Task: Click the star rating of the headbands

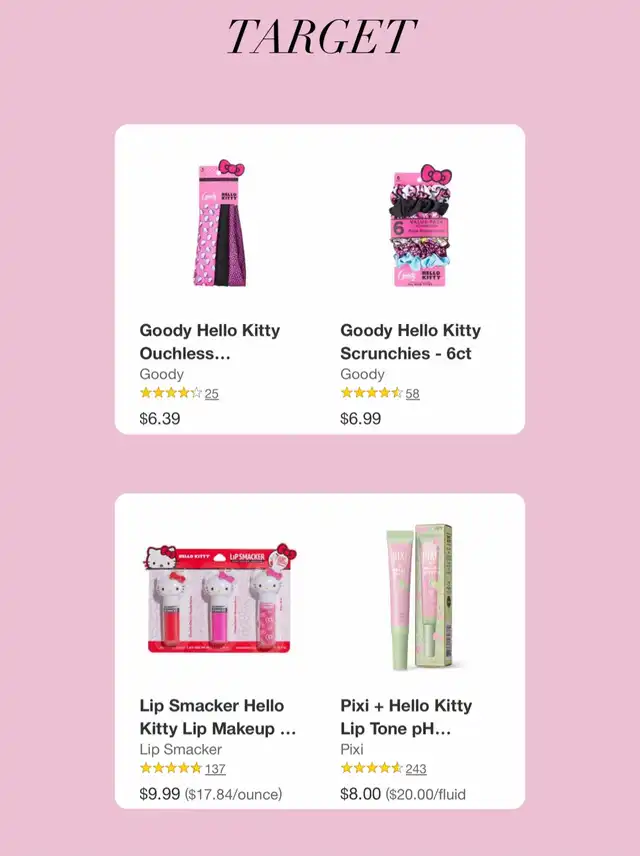Action: point(171,393)
